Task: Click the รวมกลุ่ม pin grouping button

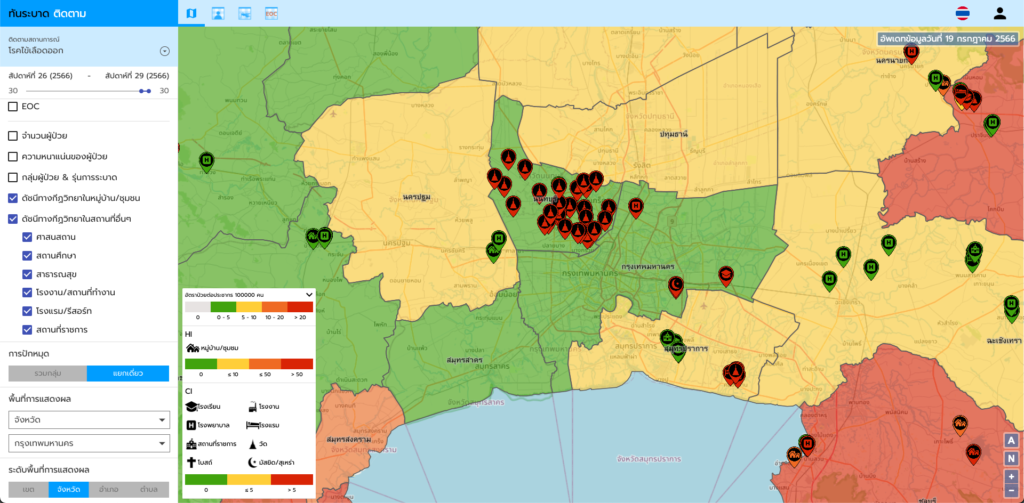Action: click(47, 374)
